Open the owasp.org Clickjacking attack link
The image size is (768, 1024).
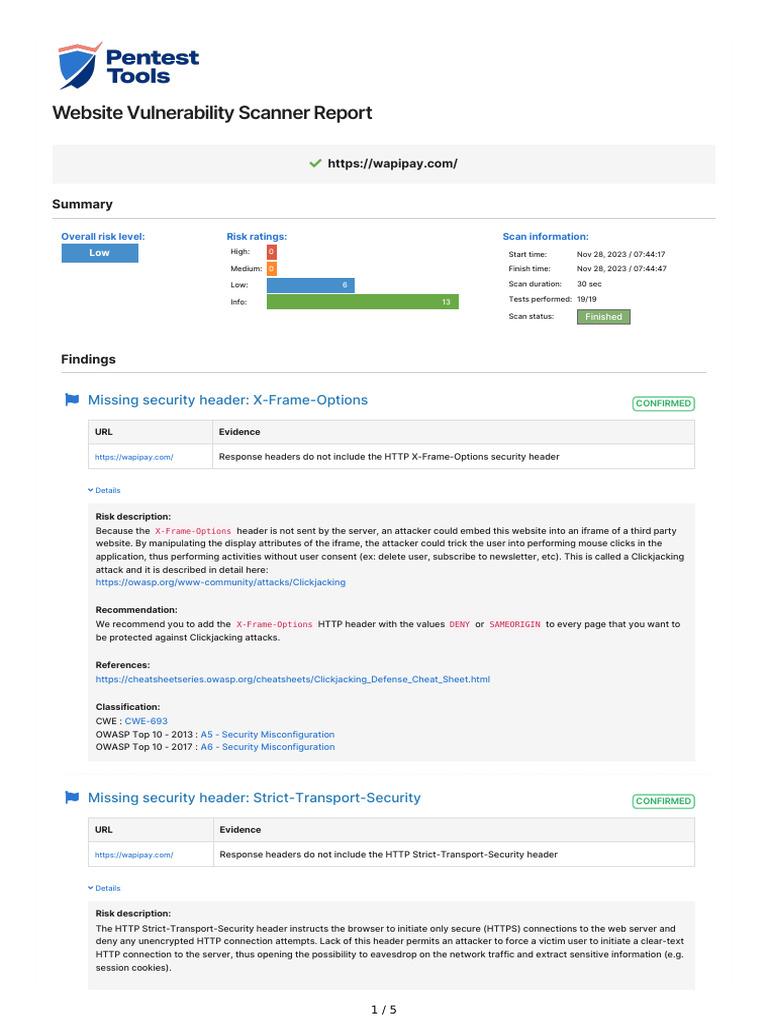(x=220, y=581)
